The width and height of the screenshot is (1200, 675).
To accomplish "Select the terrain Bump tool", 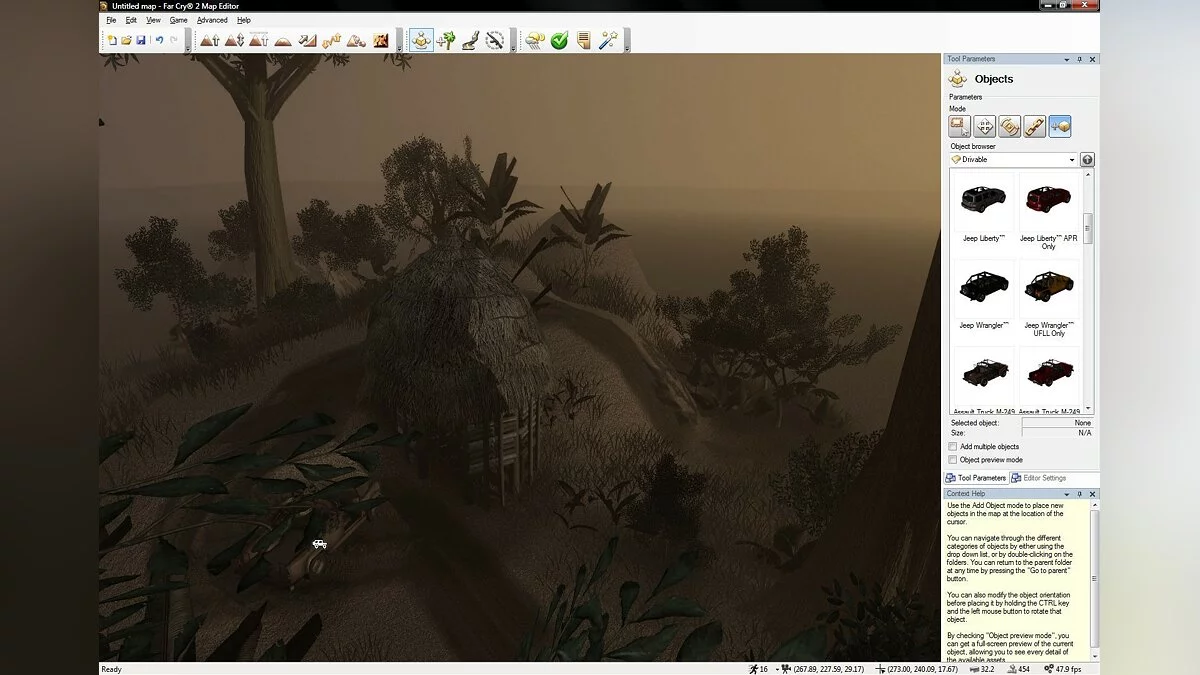I will pos(209,40).
